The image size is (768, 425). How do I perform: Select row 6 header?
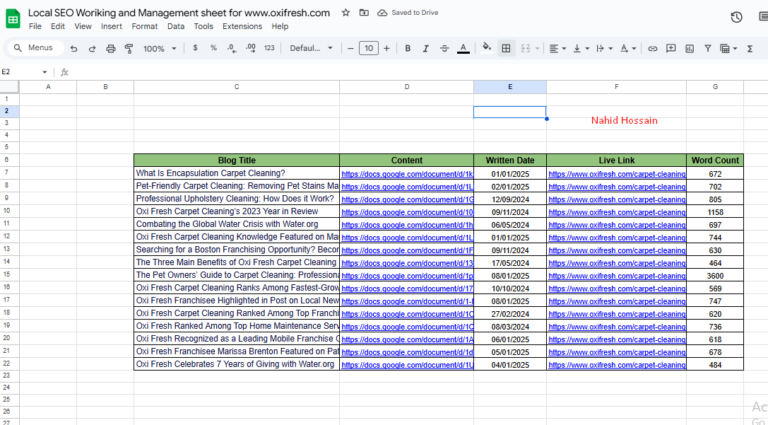pyautogui.click(x=7, y=160)
